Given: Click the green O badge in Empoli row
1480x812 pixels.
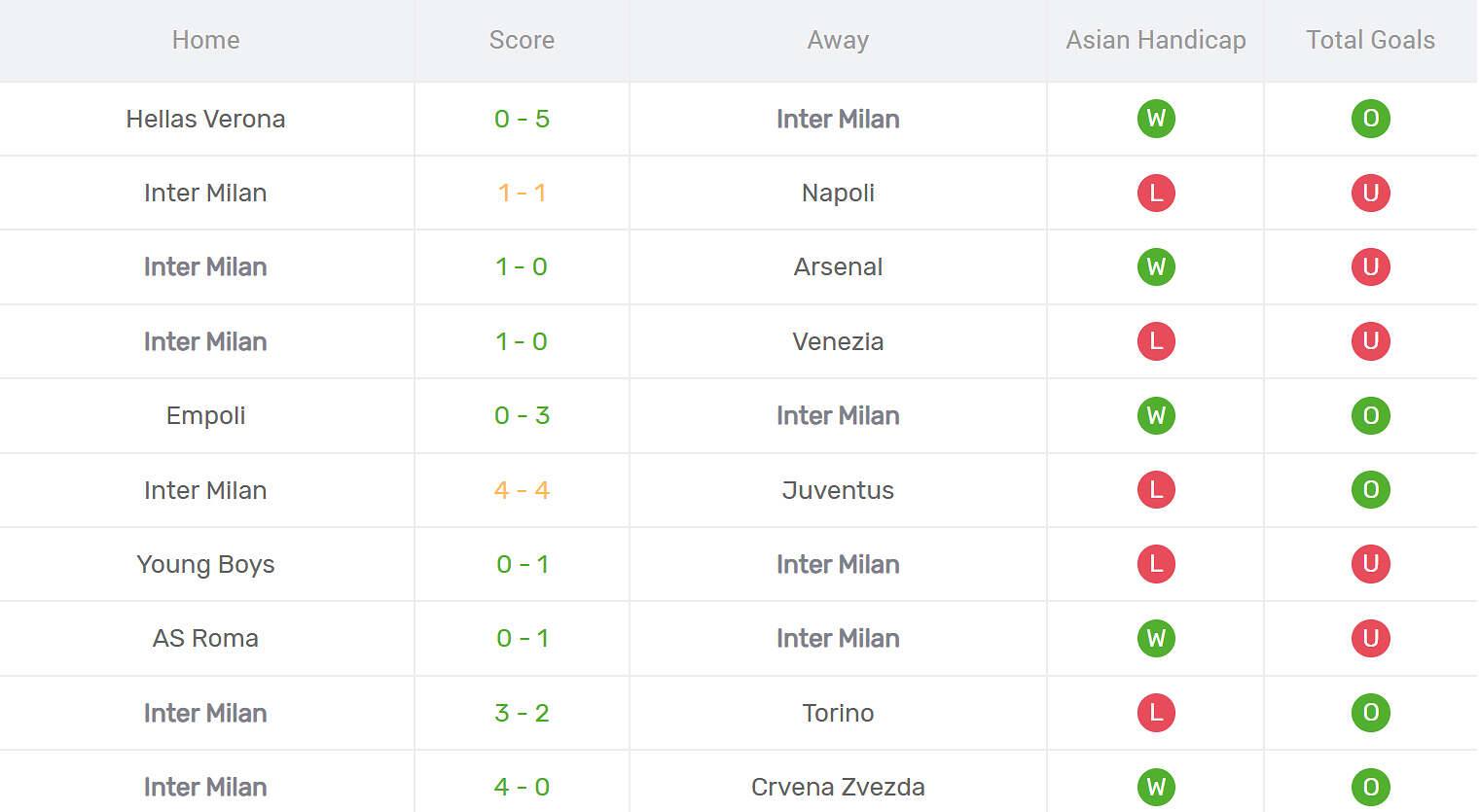Looking at the screenshot, I should [1370, 415].
